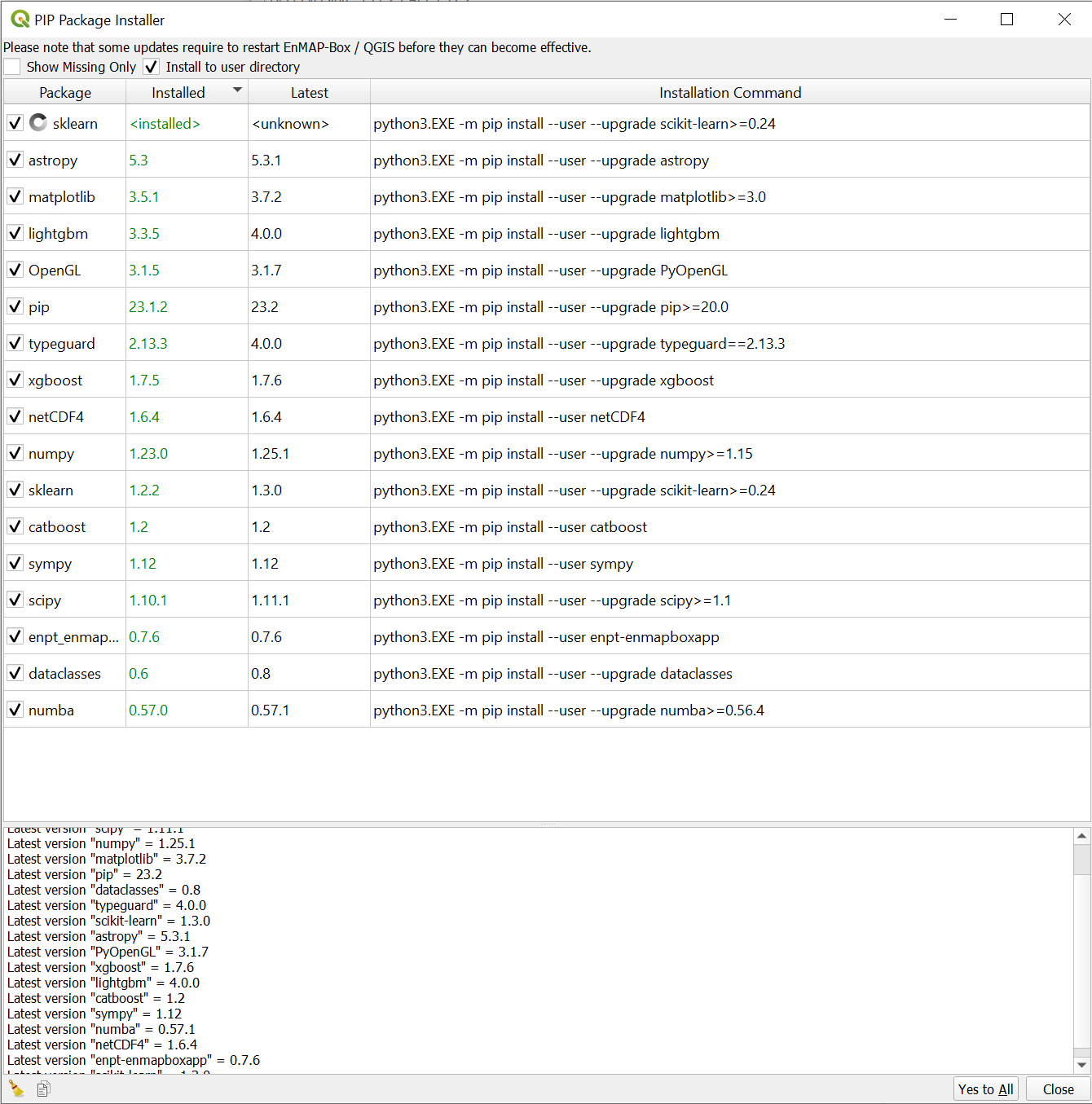Viewport: 1092px width, 1104px height.
Task: Deselect the numba package
Action: 15,710
